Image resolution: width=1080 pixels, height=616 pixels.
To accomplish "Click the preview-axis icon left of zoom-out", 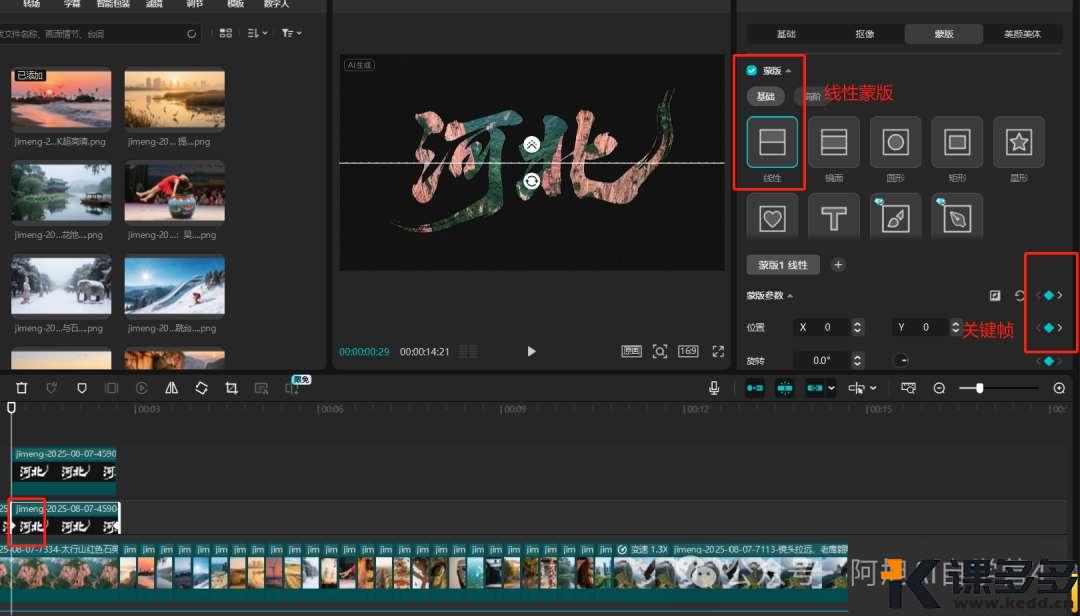I will (x=908, y=388).
